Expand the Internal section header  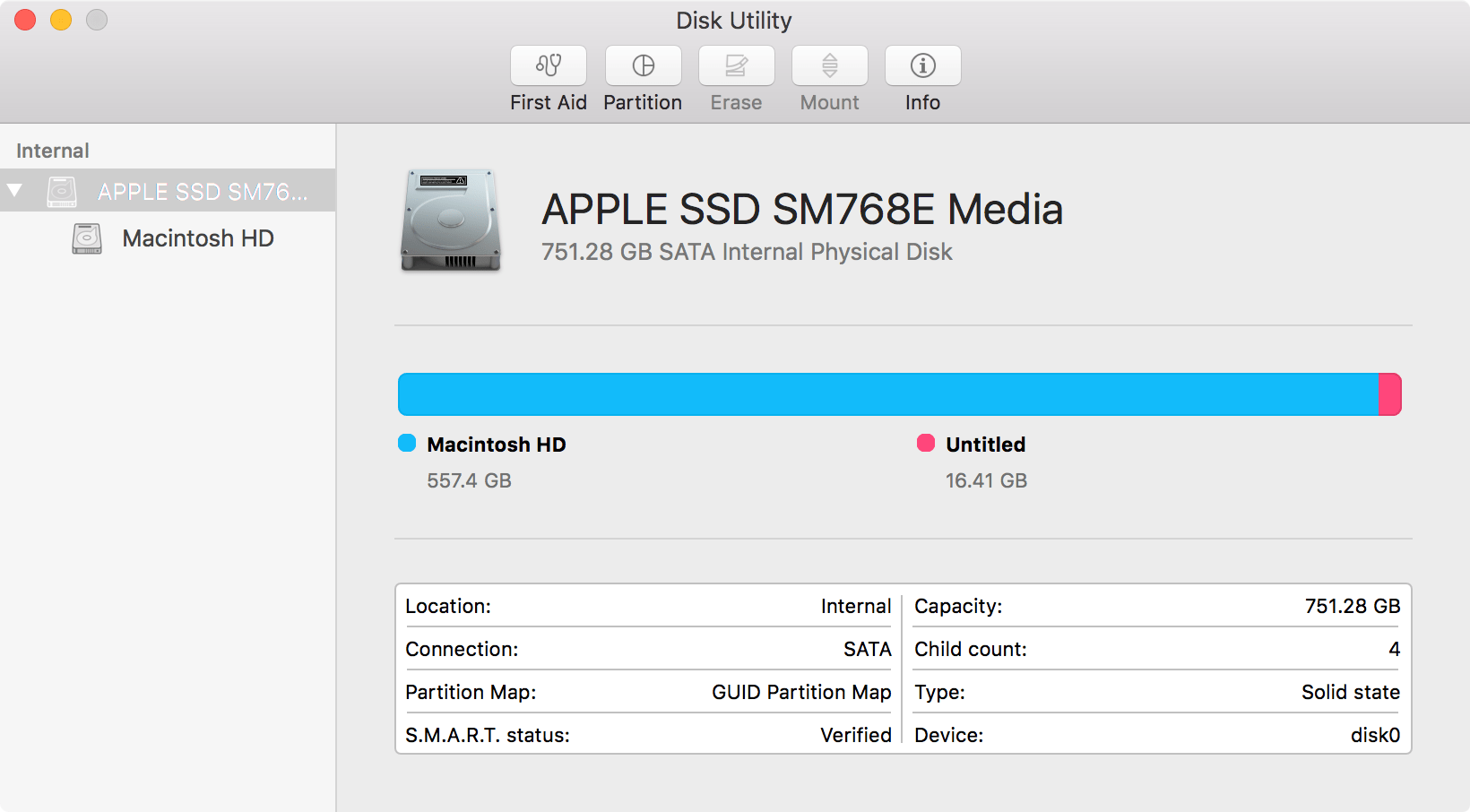(x=51, y=150)
